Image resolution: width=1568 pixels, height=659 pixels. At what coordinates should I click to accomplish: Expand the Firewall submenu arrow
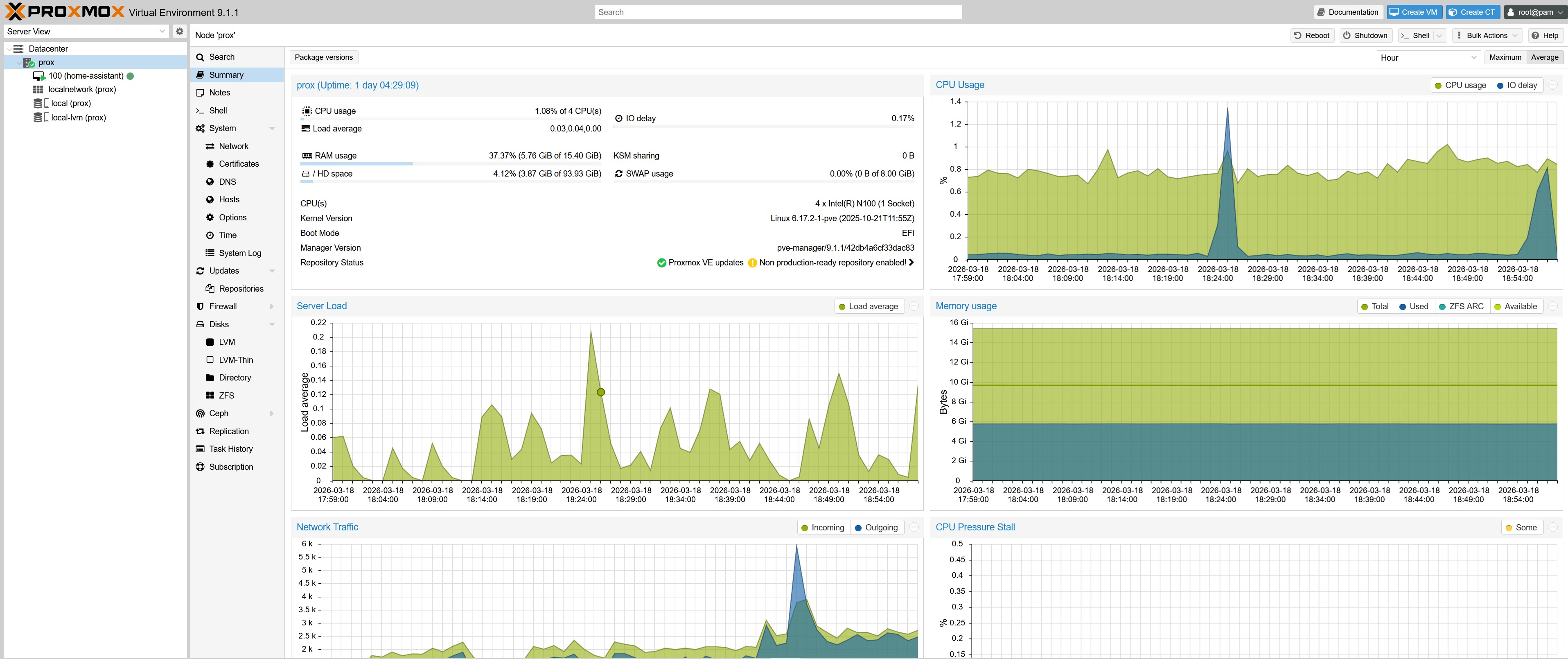(272, 306)
